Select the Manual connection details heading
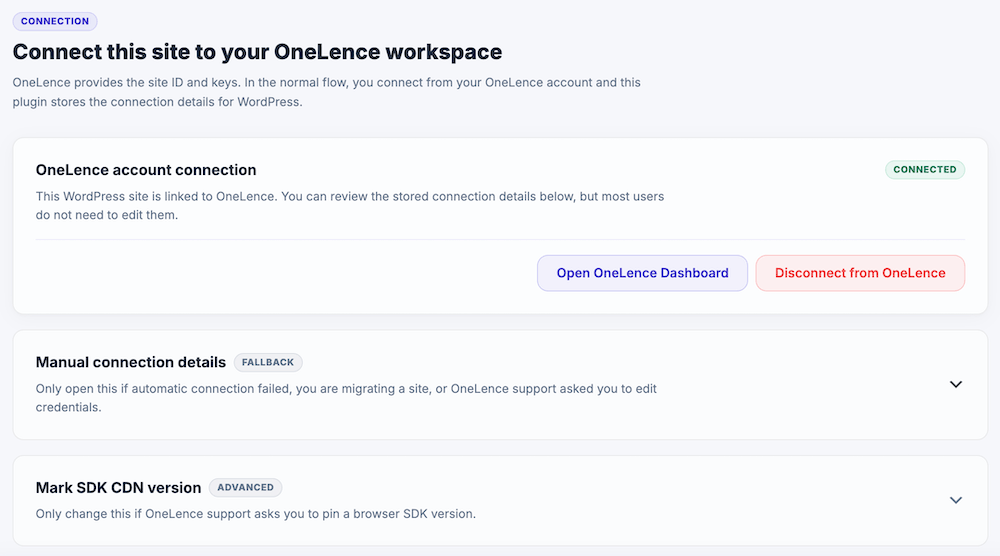The width and height of the screenshot is (1000, 556). pyautogui.click(x=131, y=362)
